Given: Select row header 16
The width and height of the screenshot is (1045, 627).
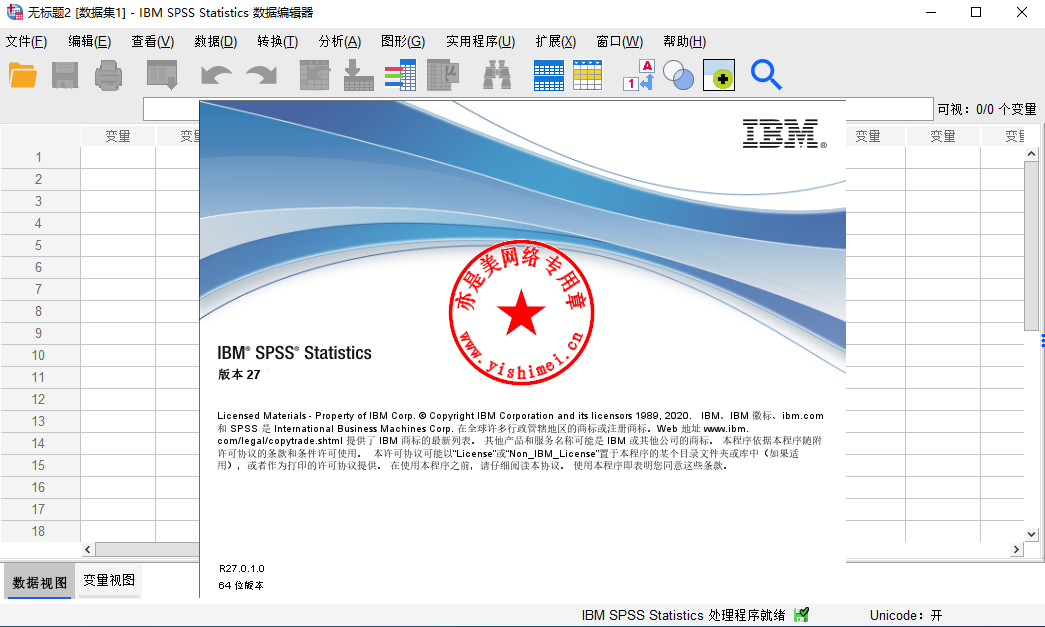Looking at the screenshot, I should click(39, 487).
